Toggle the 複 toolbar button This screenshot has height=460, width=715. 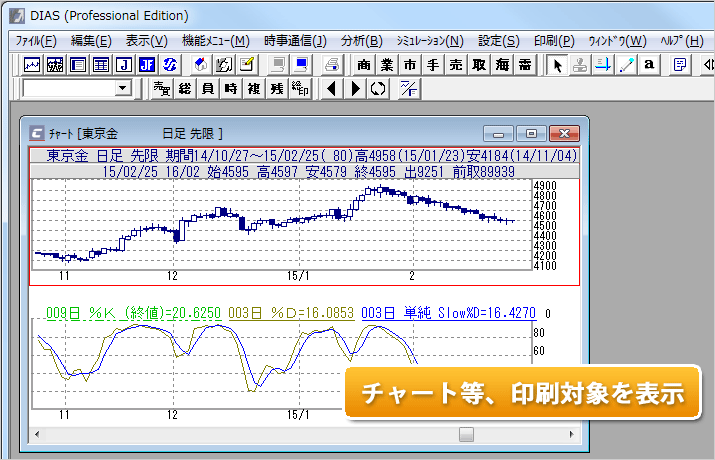click(253, 89)
